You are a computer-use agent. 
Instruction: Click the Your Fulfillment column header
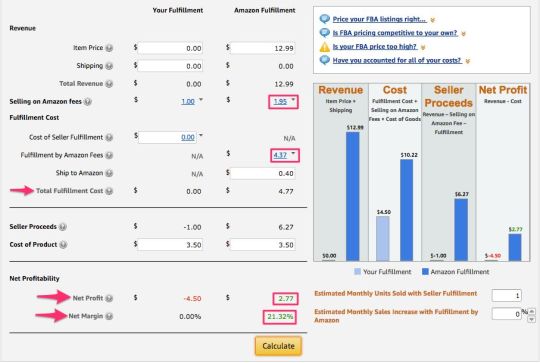click(178, 10)
